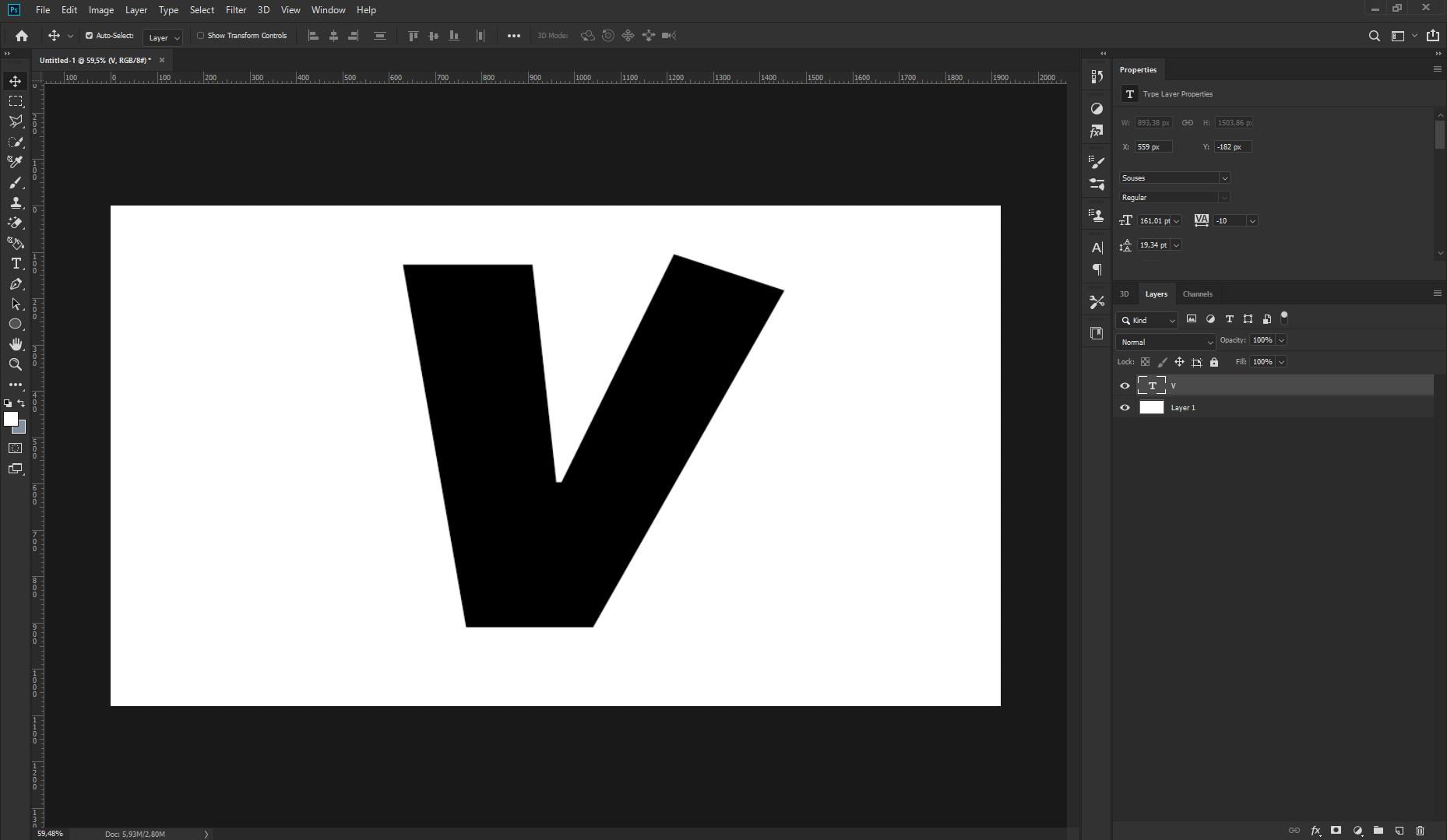The height and width of the screenshot is (840, 1447).
Task: Switch to the 3D panel tab
Action: [x=1124, y=294]
